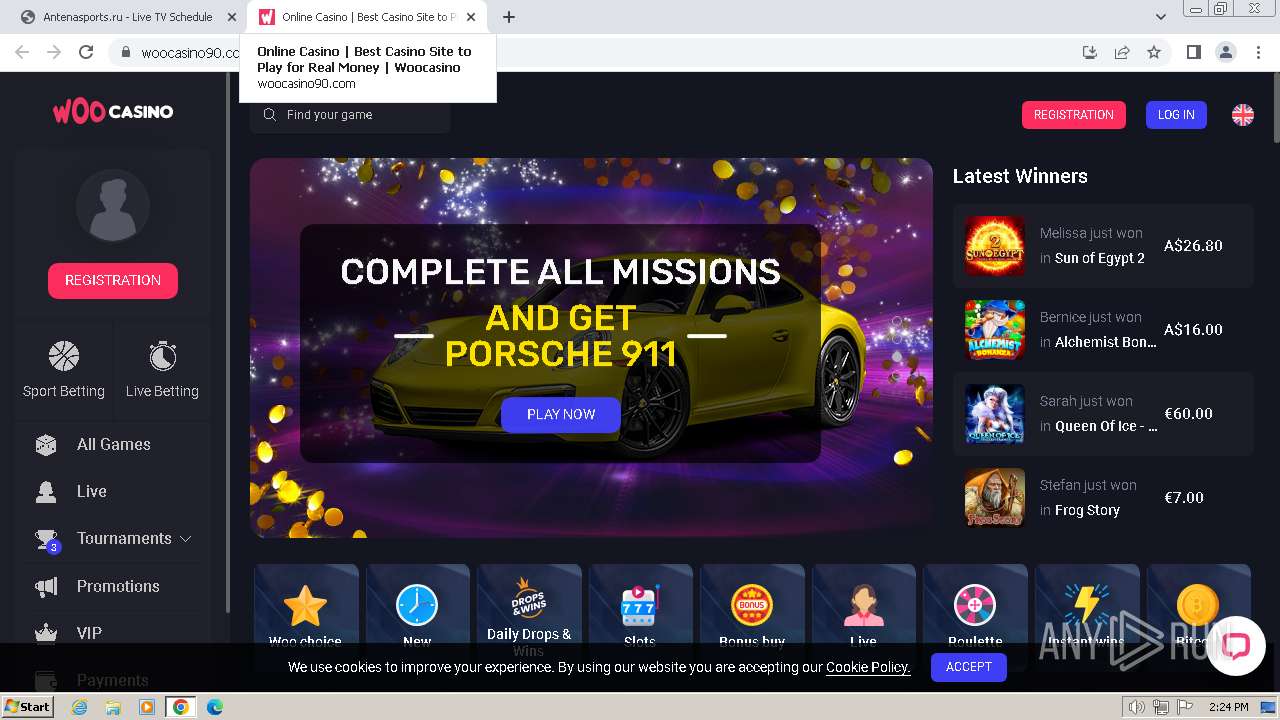Open Frog Story winner thumbnail

[x=995, y=498]
